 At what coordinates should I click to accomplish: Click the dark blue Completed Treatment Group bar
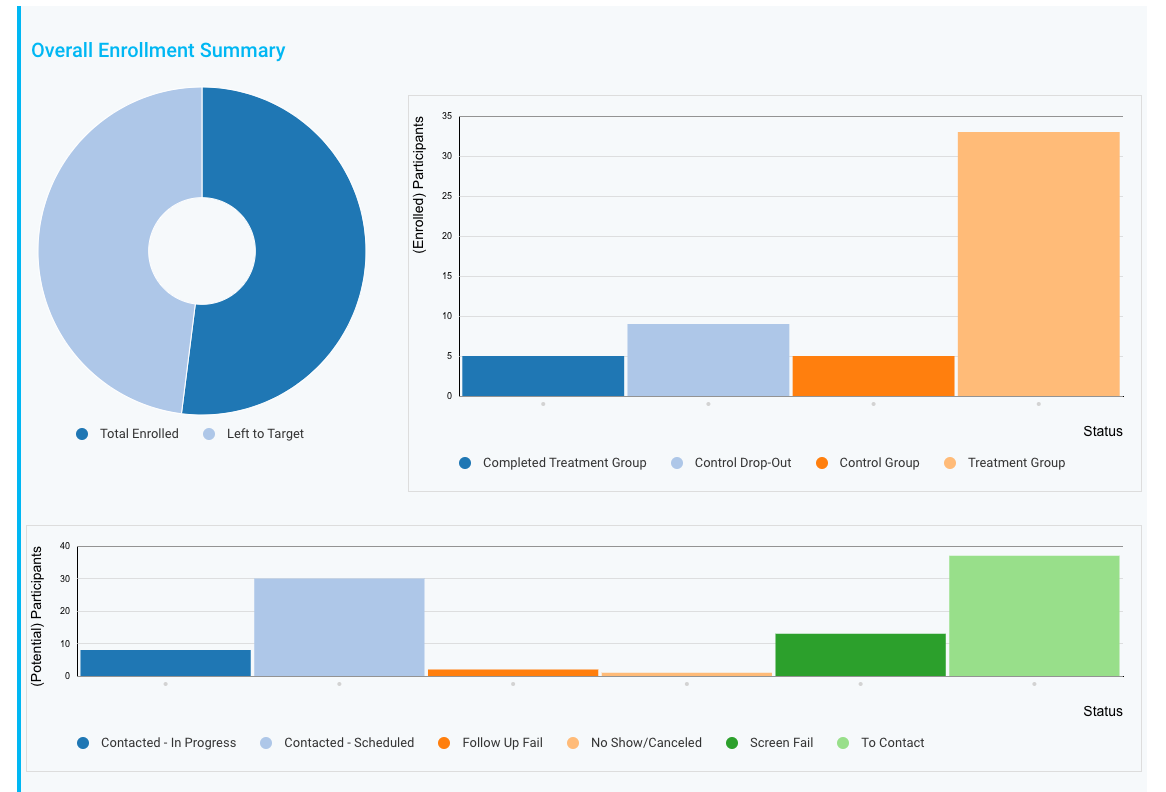pyautogui.click(x=543, y=376)
